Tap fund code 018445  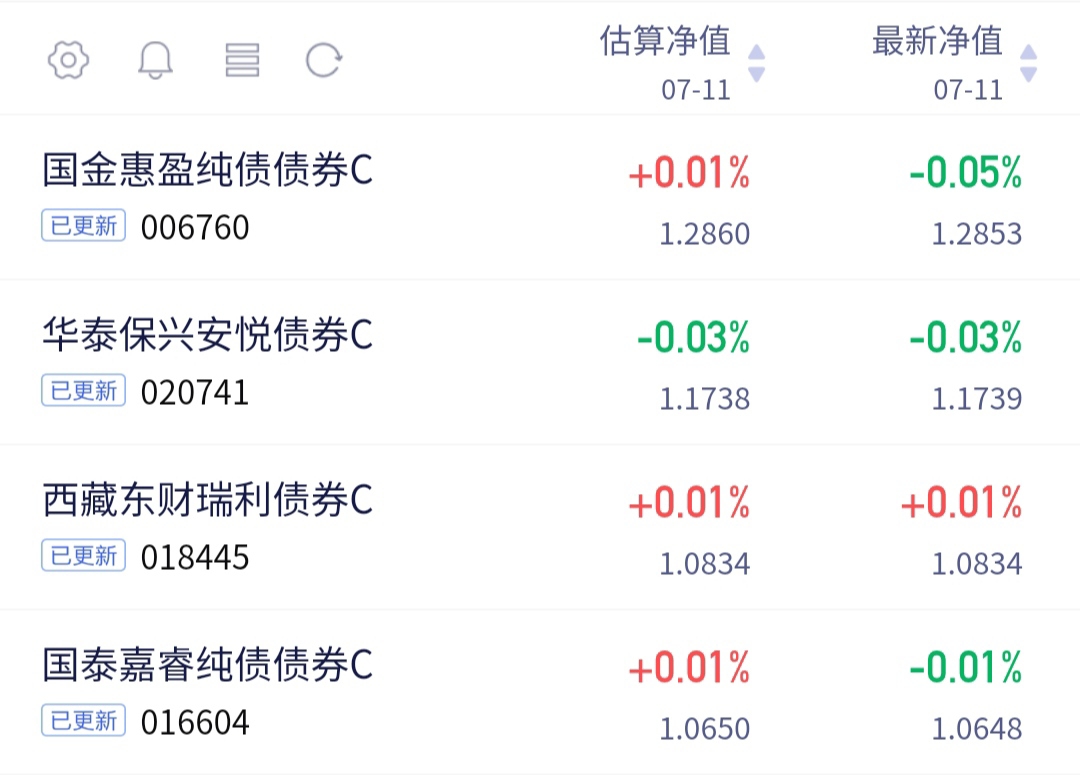[x=195, y=557]
